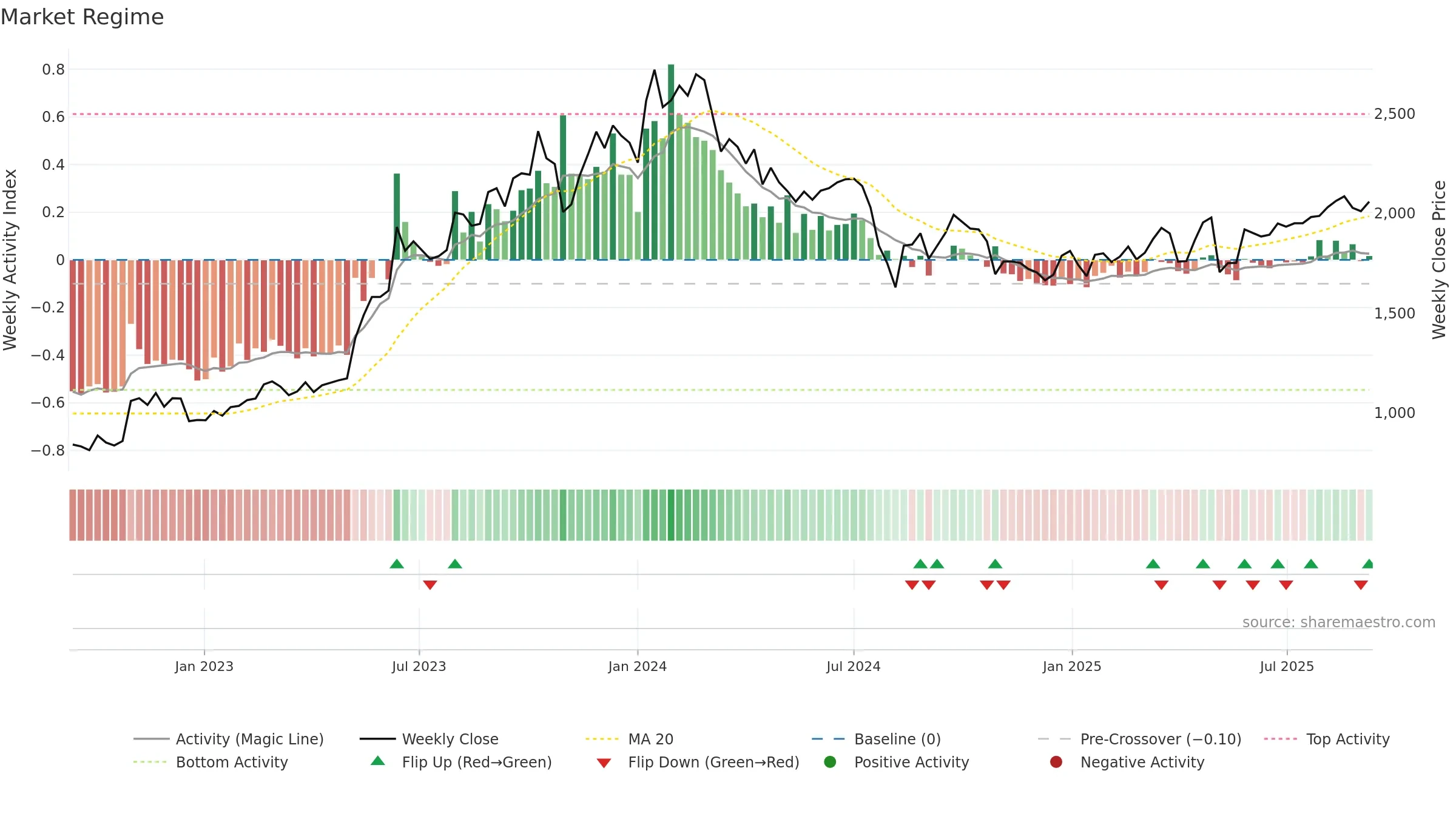Click the last green flip-up marker at chart right edge
The image size is (1456, 819).
(1368, 564)
